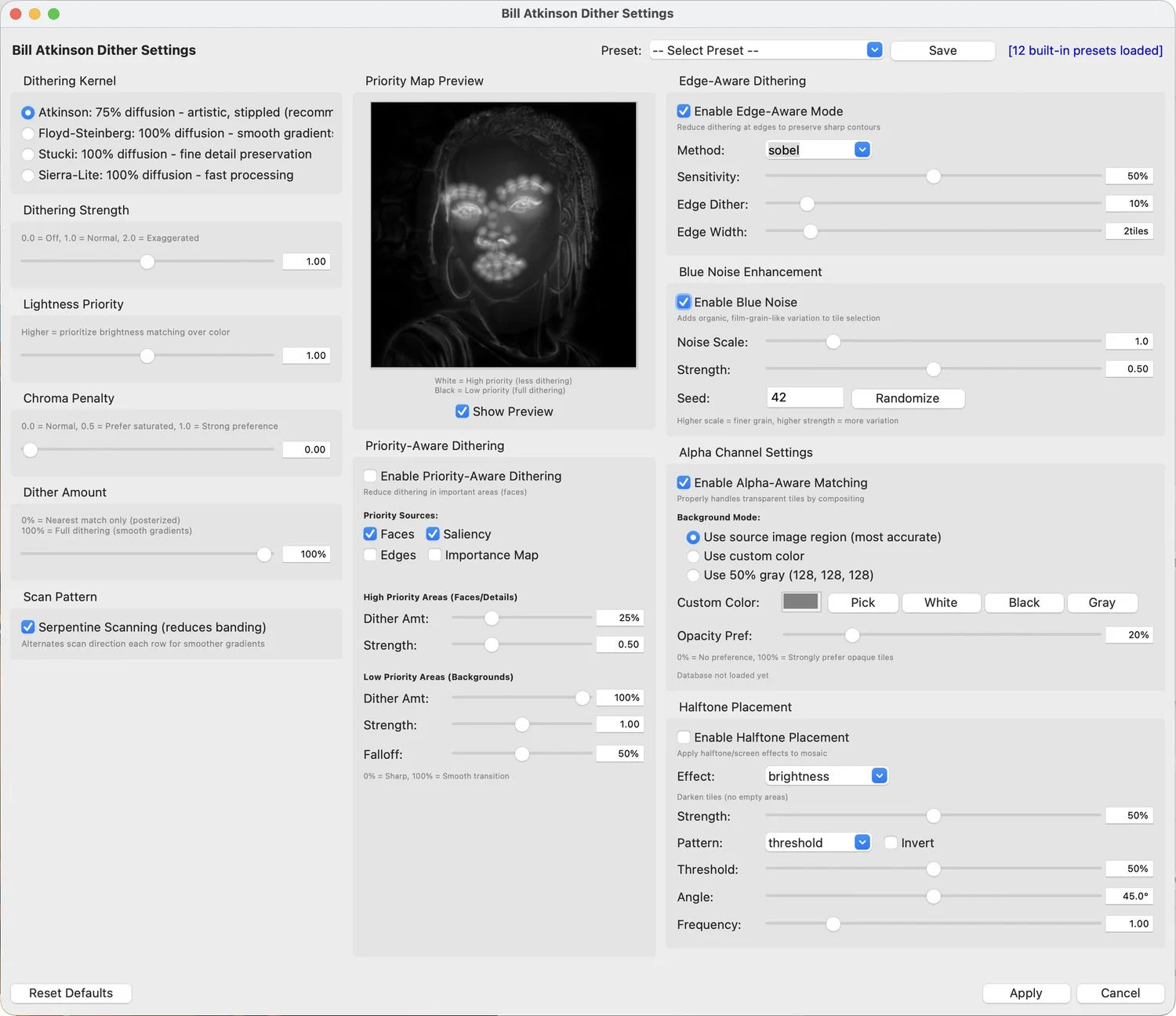The height and width of the screenshot is (1016, 1176).
Task: Click the halftone Frequency slider handle
Action: click(833, 924)
